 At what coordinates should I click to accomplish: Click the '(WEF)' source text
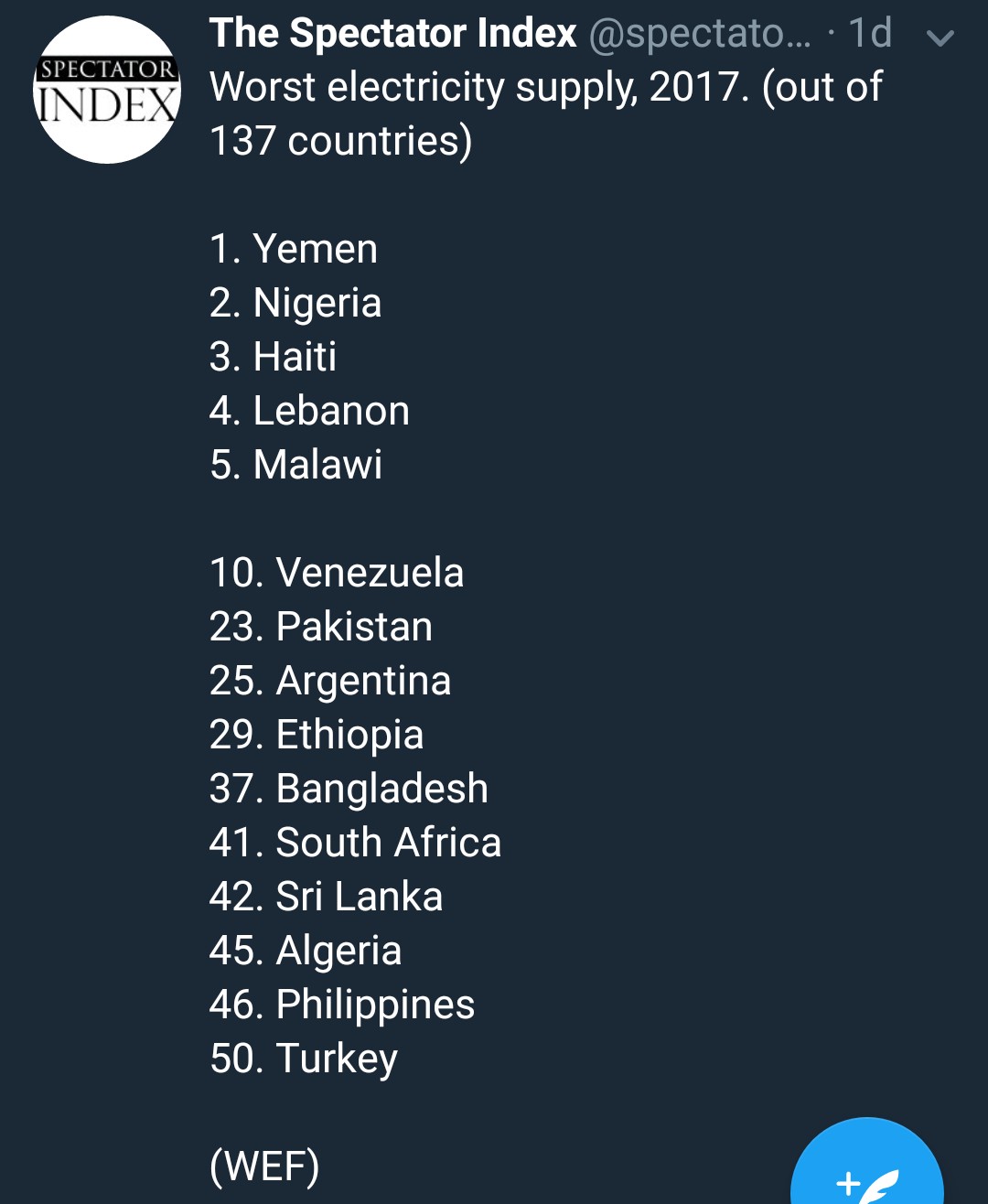pos(264,1166)
